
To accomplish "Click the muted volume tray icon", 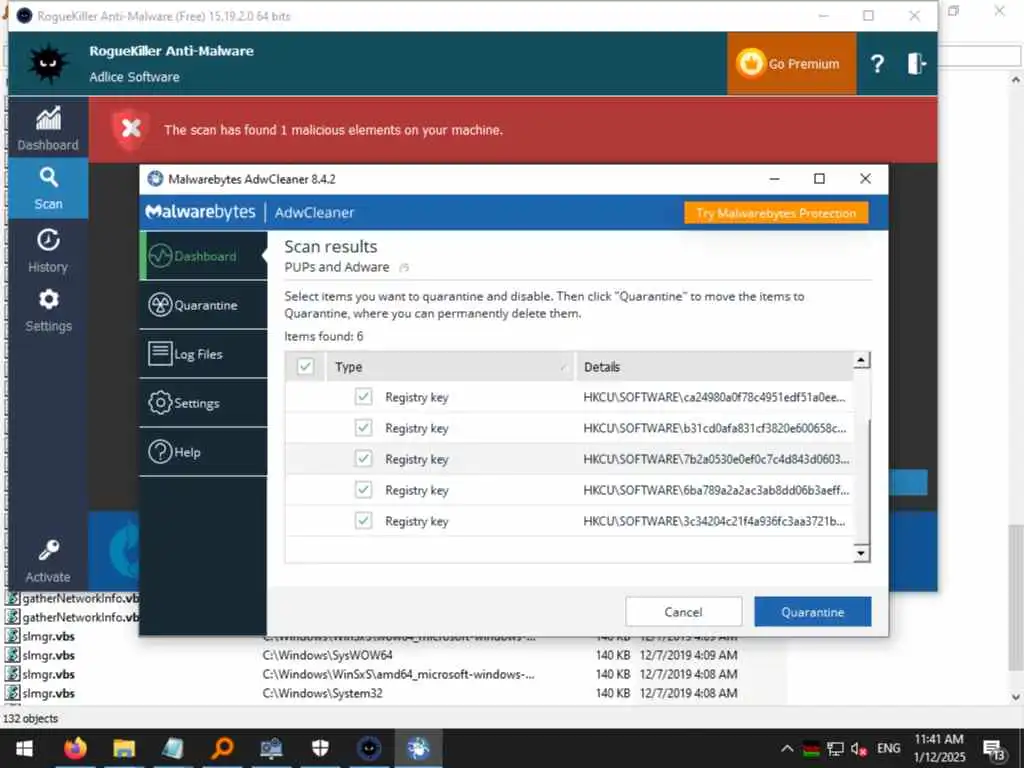I will 858,748.
